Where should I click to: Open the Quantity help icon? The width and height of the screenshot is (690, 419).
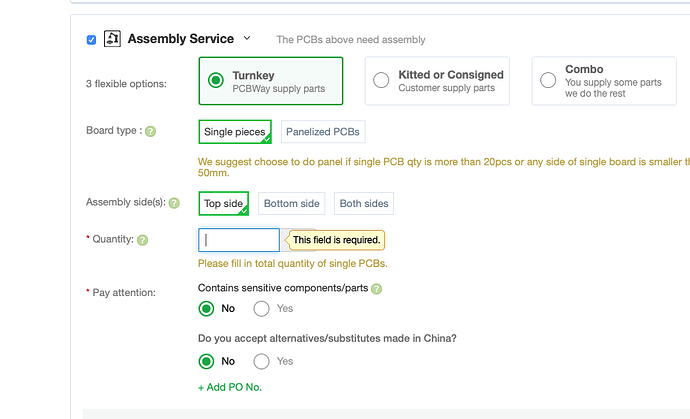coord(143,240)
